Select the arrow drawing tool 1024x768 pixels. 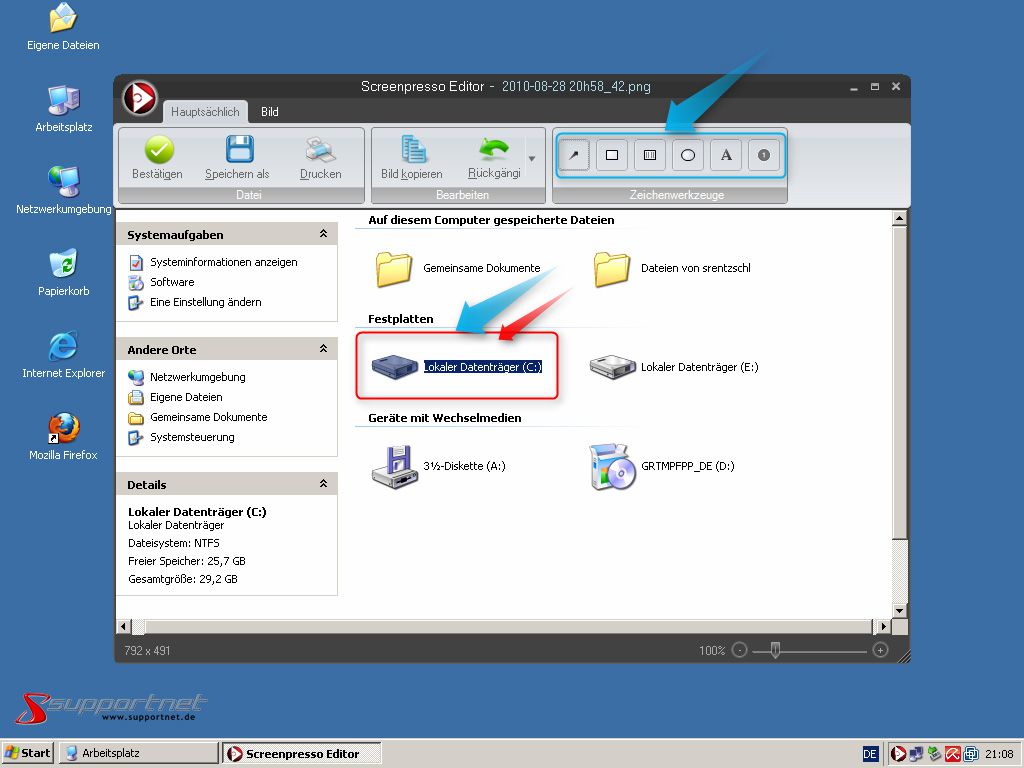(x=574, y=155)
